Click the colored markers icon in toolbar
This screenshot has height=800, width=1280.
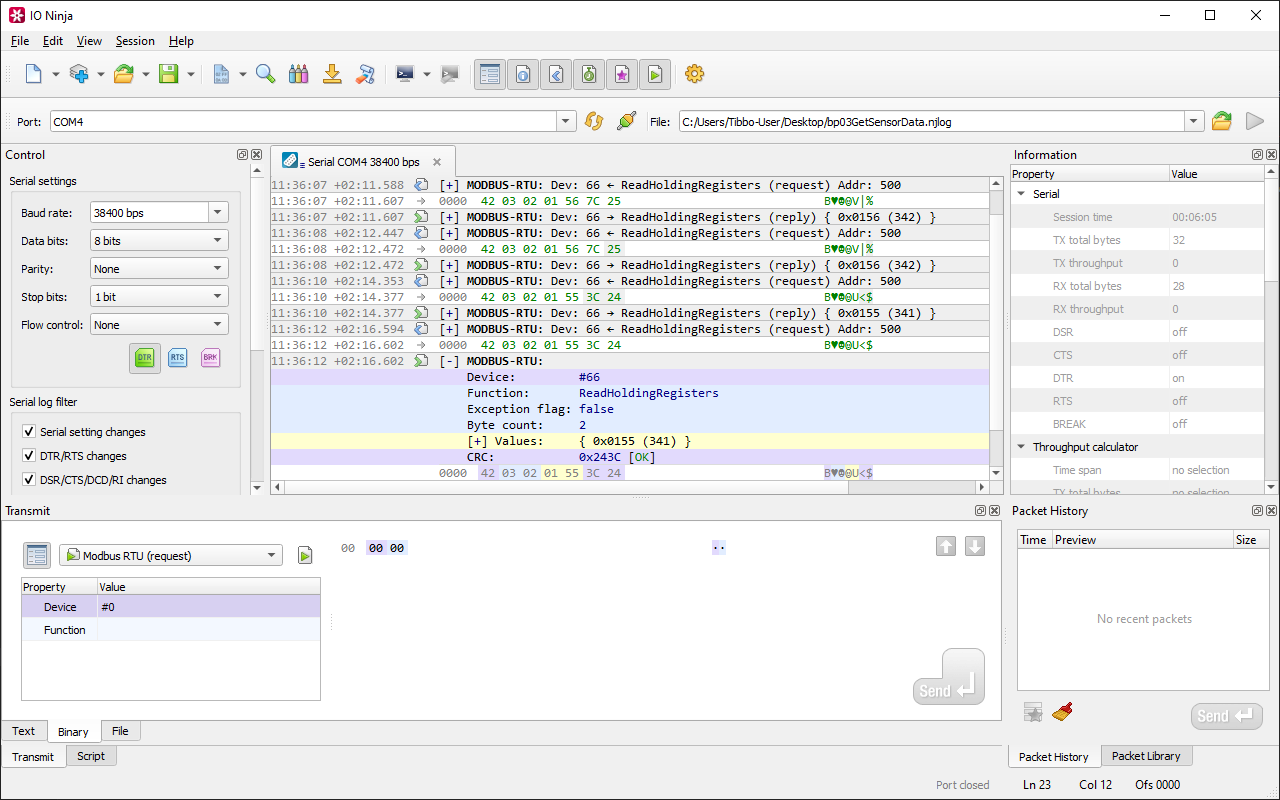298,74
